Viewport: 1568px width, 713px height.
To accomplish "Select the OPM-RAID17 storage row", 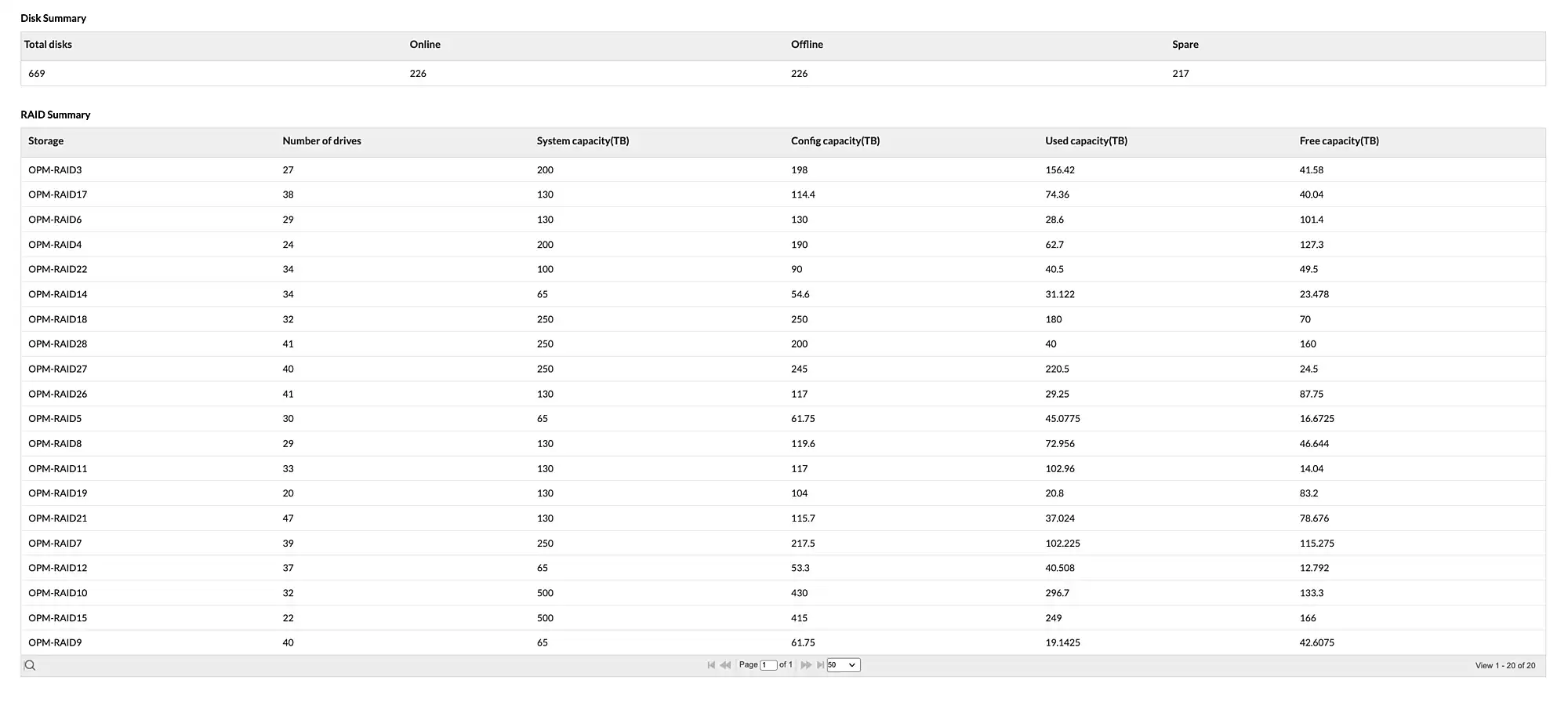I will coord(57,195).
